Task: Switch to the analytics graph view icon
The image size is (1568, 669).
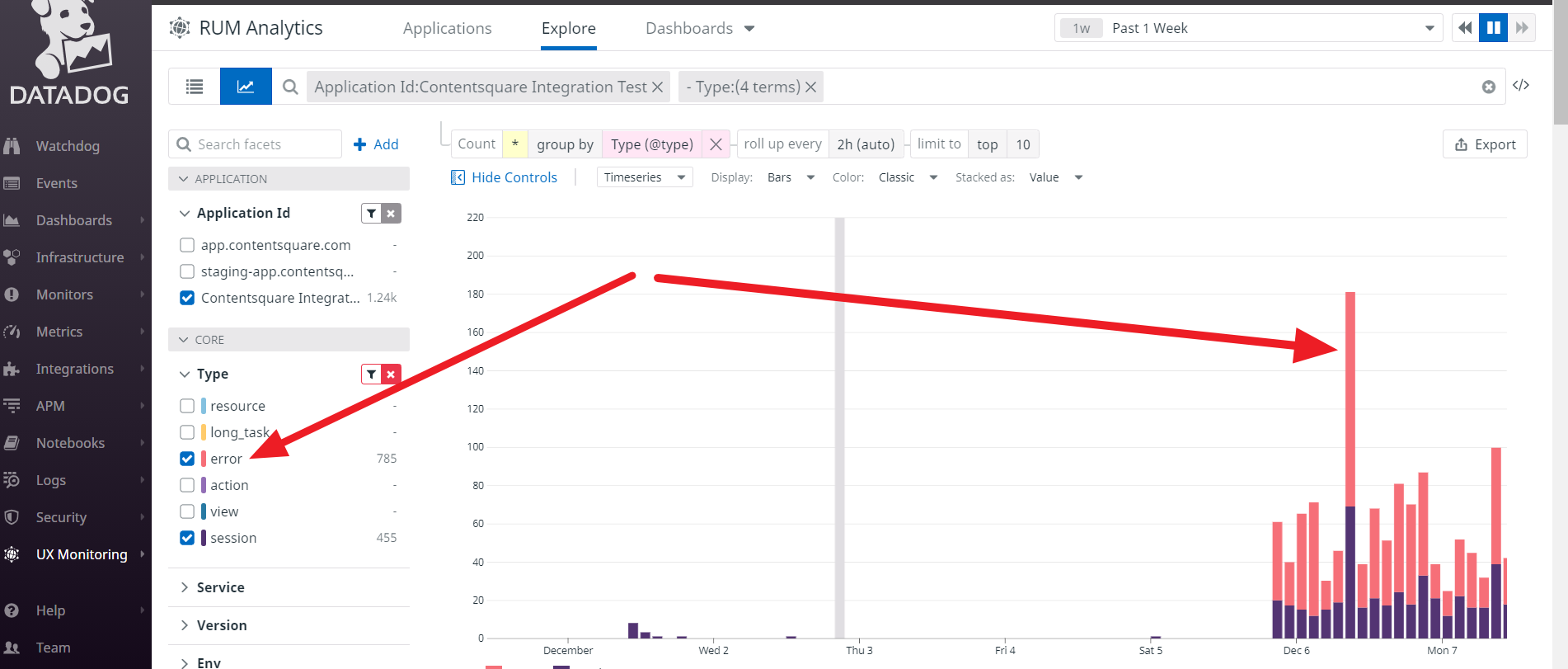Action: coord(246,87)
